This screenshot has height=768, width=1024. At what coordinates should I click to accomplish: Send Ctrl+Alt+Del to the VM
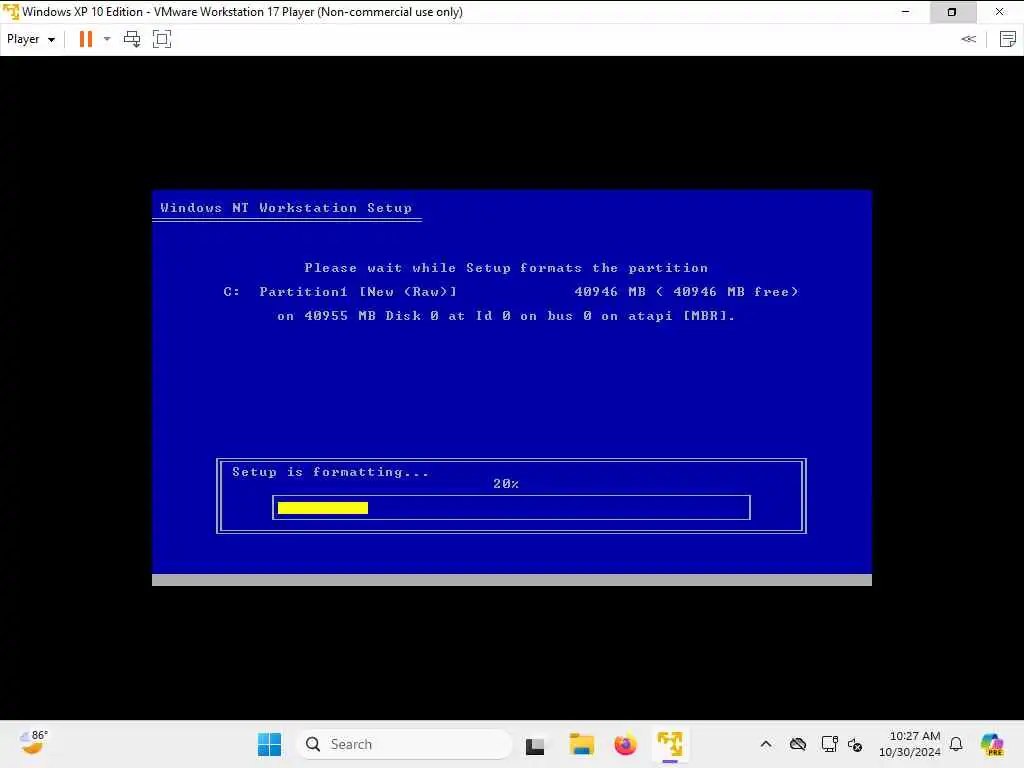(x=132, y=39)
